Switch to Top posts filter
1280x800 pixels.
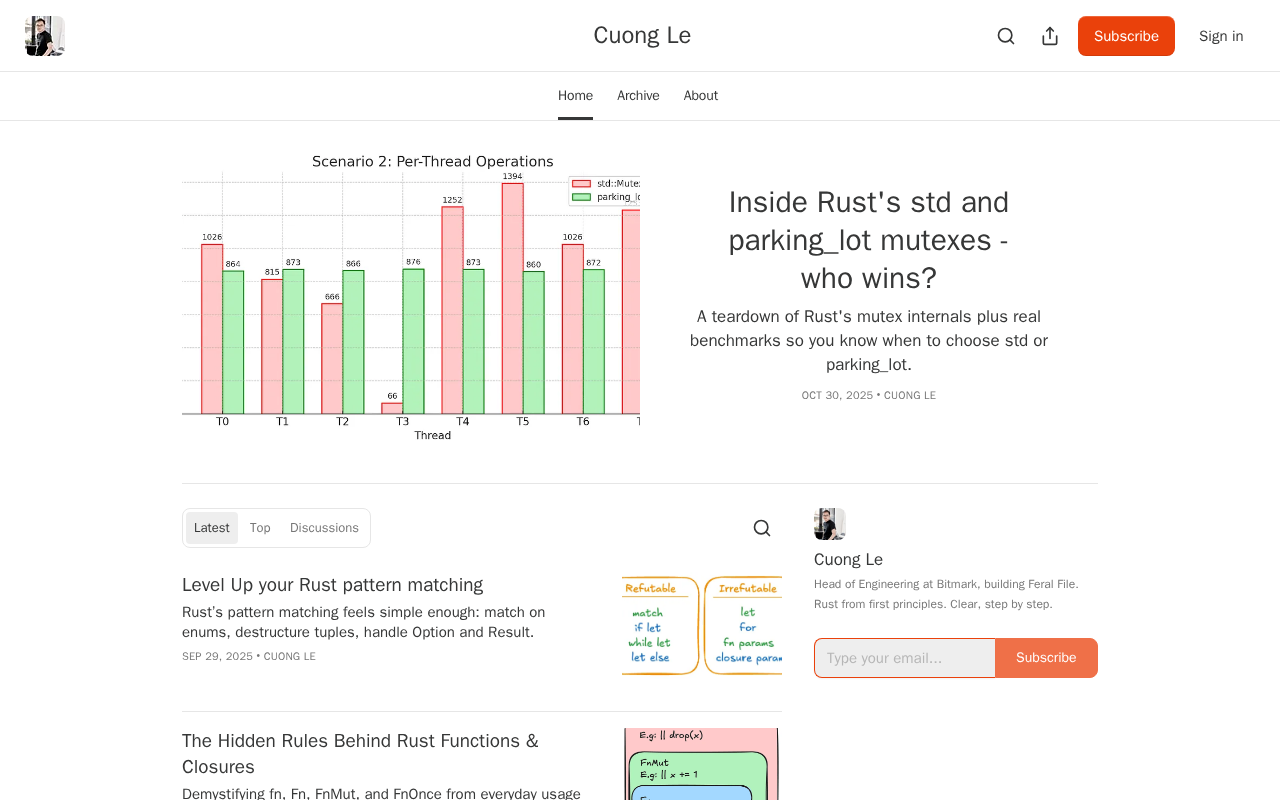(260, 528)
